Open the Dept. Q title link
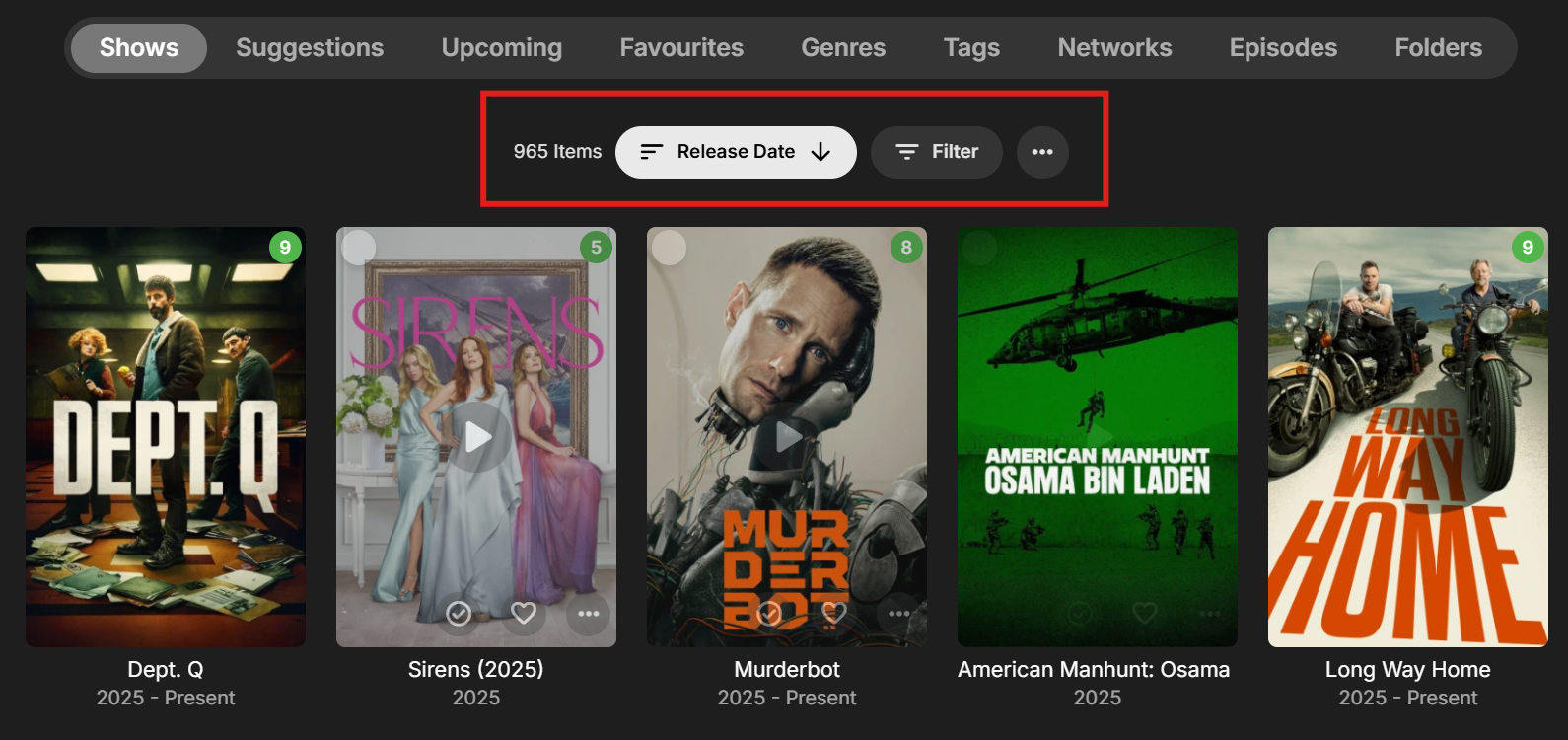Screen dimensions: 1568x740 [x=166, y=669]
